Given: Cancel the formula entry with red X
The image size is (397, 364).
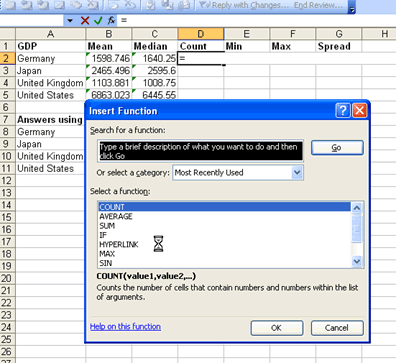Looking at the screenshot, I should [85, 21].
